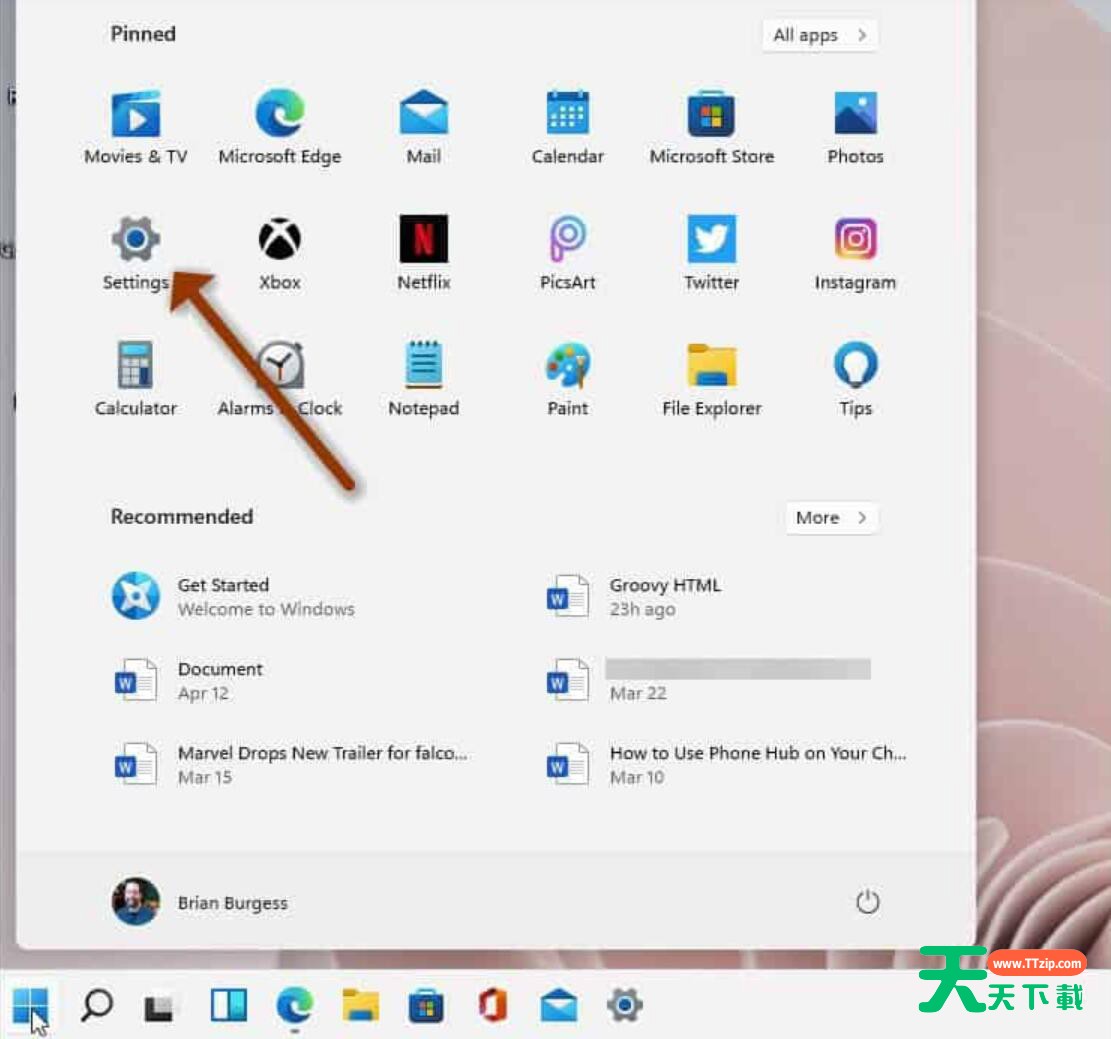Launch the PicsArt pinned app
The height and width of the screenshot is (1039, 1111).
(x=568, y=254)
